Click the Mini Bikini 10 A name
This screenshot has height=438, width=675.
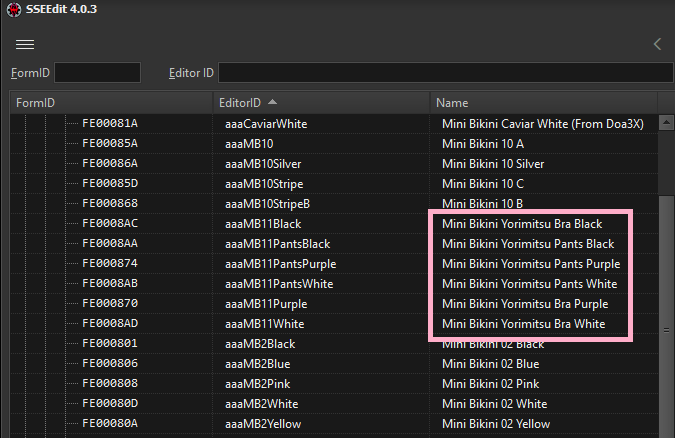(x=483, y=144)
